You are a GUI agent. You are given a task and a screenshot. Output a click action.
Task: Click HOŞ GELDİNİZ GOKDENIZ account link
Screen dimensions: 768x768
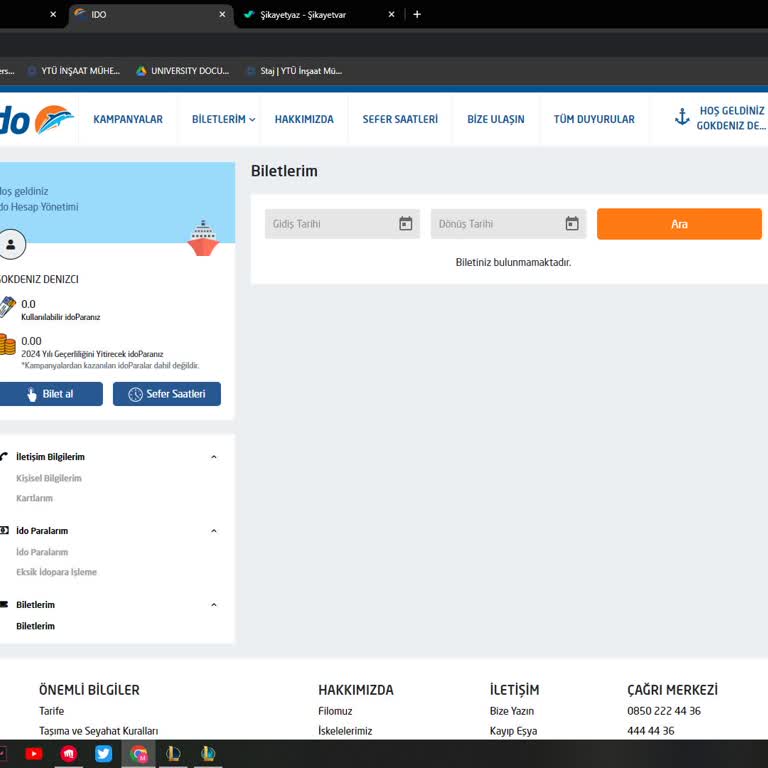pyautogui.click(x=731, y=118)
